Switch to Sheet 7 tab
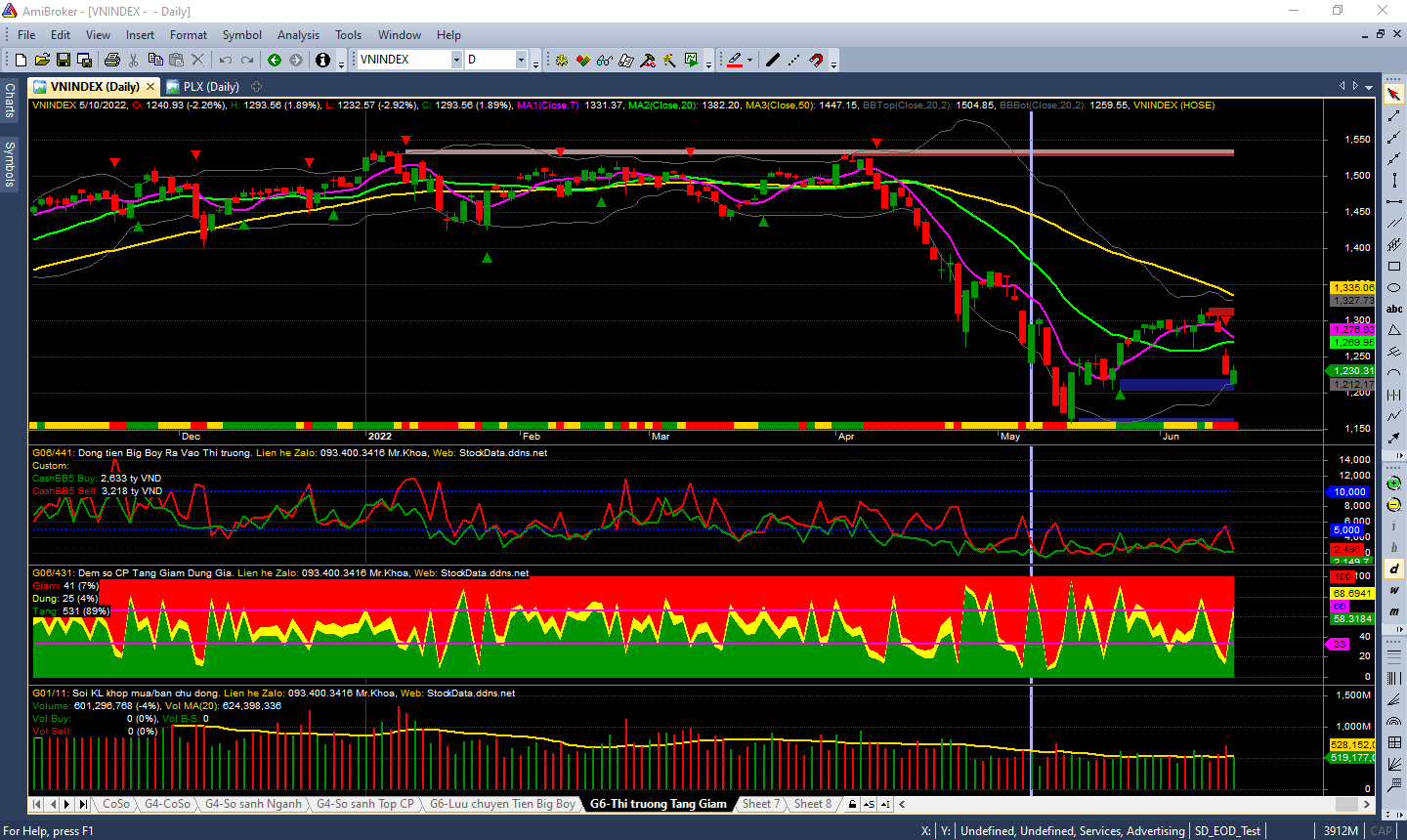 [760, 804]
